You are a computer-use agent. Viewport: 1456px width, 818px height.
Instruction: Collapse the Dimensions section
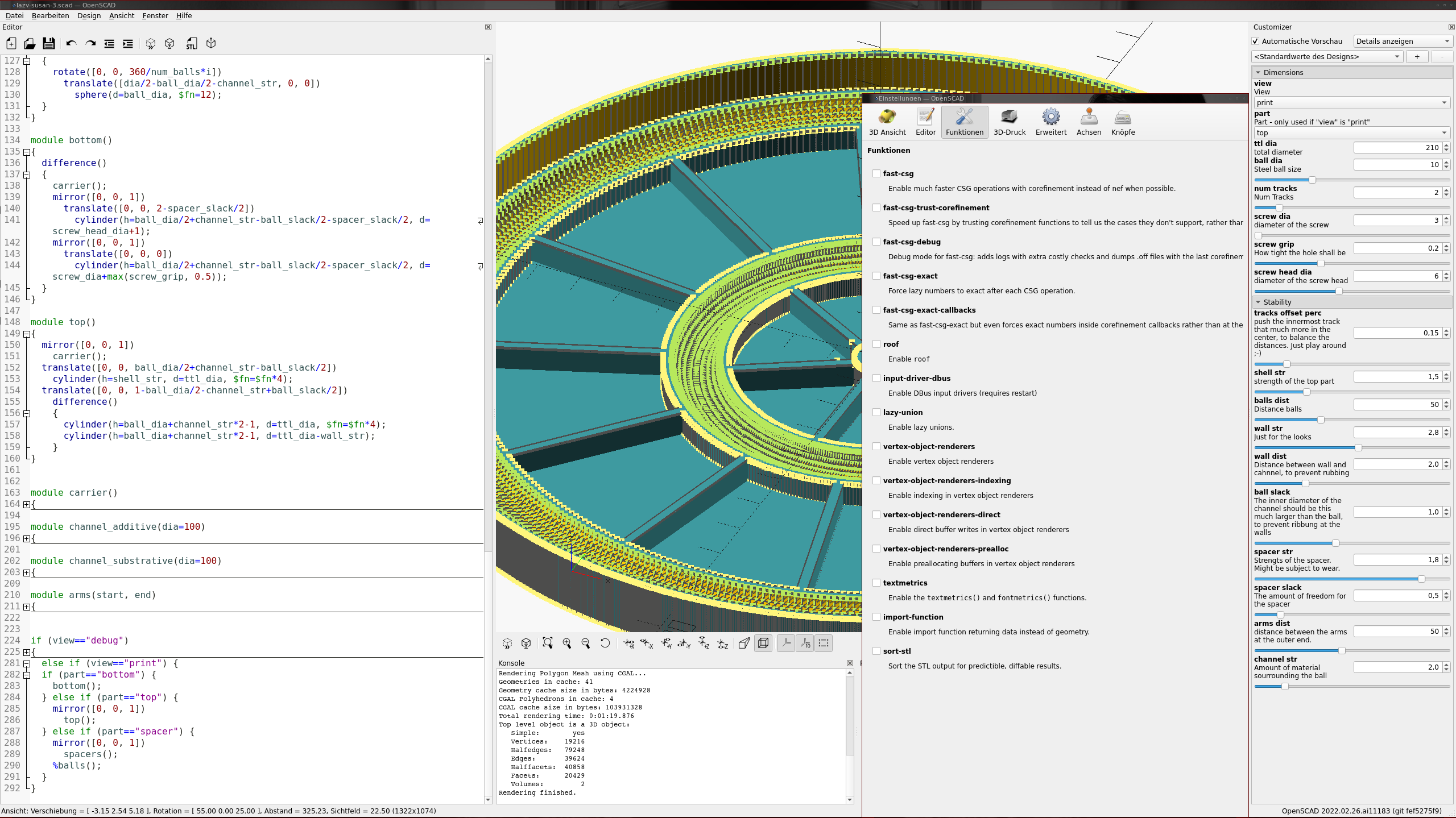click(1259, 72)
